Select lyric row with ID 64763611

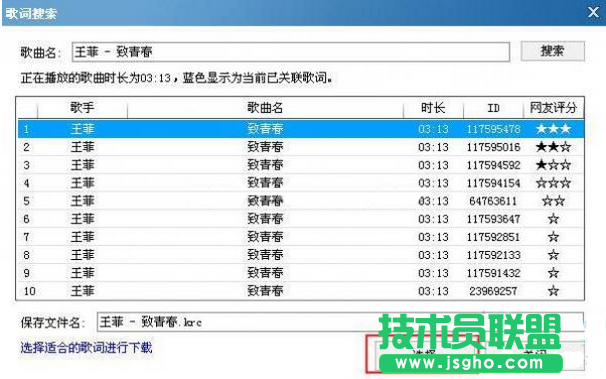[301, 201]
